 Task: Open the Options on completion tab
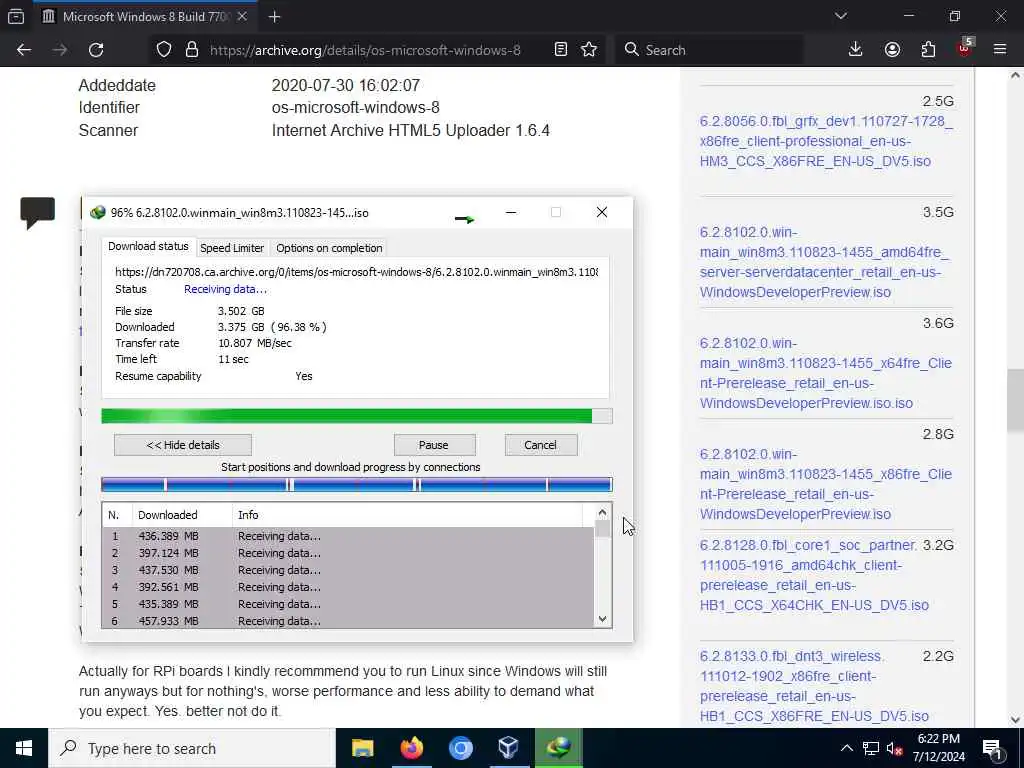329,248
